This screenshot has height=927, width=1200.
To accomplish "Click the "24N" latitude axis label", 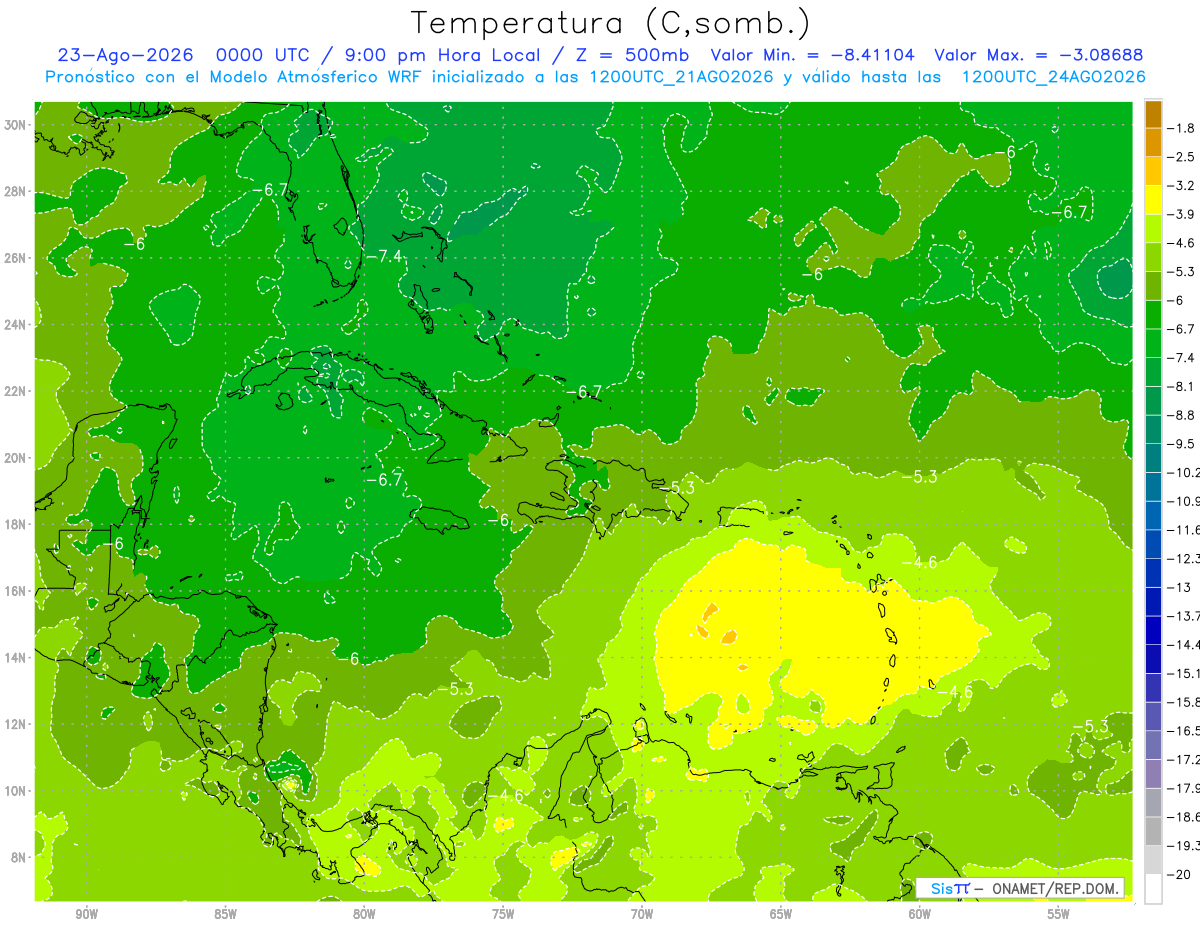I will coord(16,325).
